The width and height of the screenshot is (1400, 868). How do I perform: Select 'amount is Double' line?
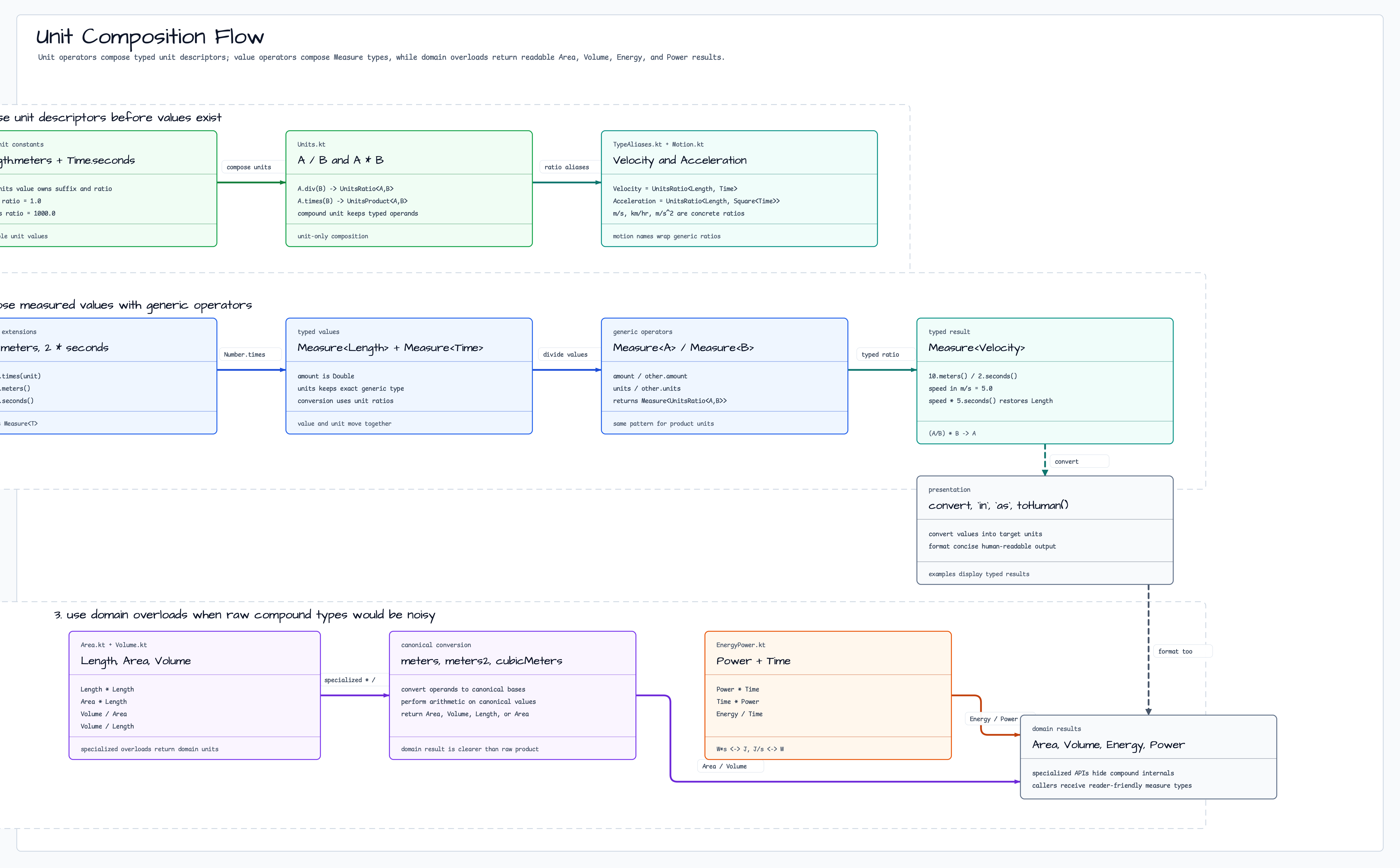326,377
